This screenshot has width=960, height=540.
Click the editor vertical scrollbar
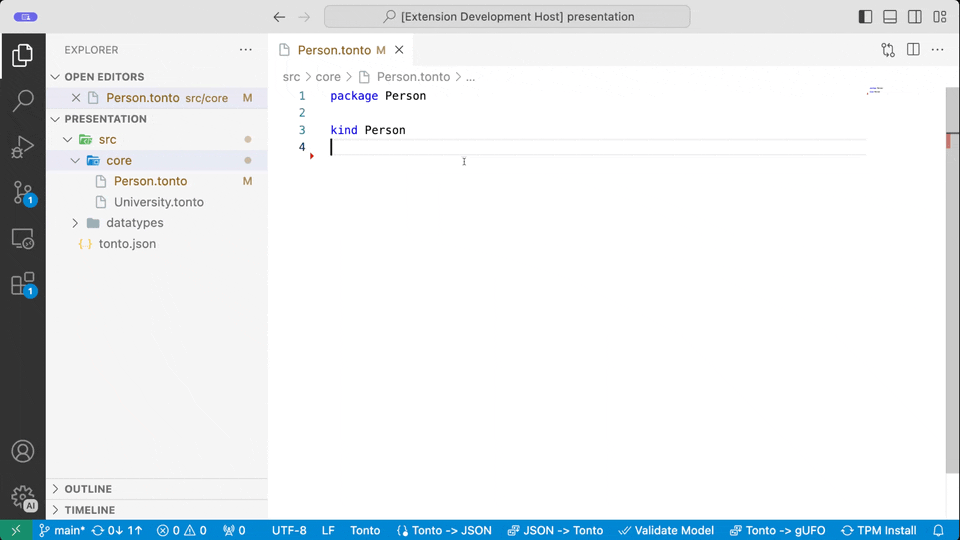point(953,280)
